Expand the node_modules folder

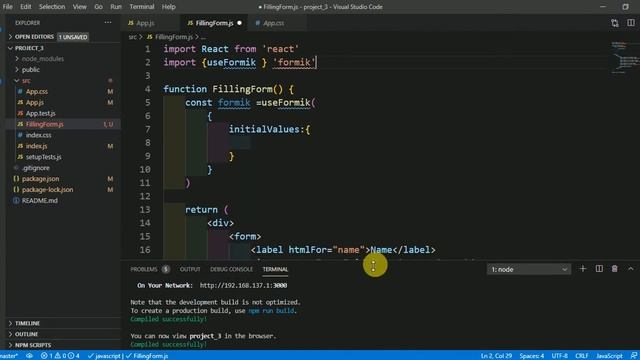(x=42, y=59)
